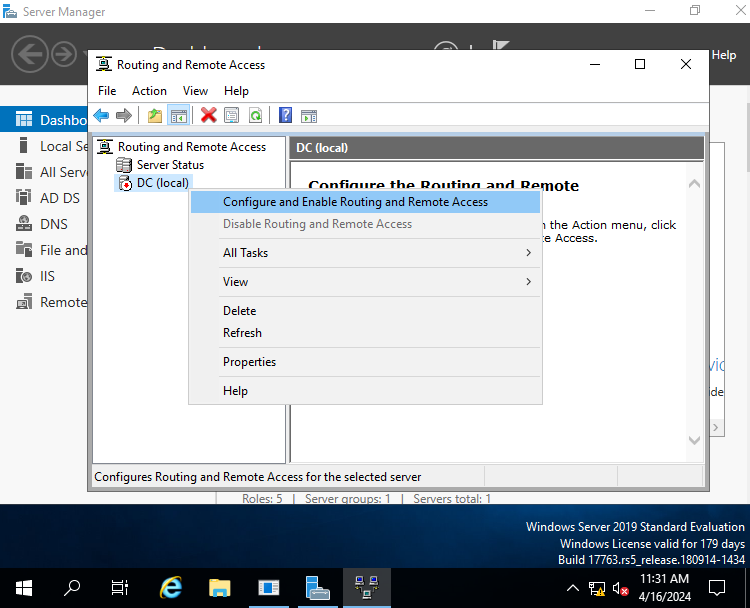This screenshot has height=608, width=750.
Task: Select Server Status in the console tree
Action: (170, 165)
